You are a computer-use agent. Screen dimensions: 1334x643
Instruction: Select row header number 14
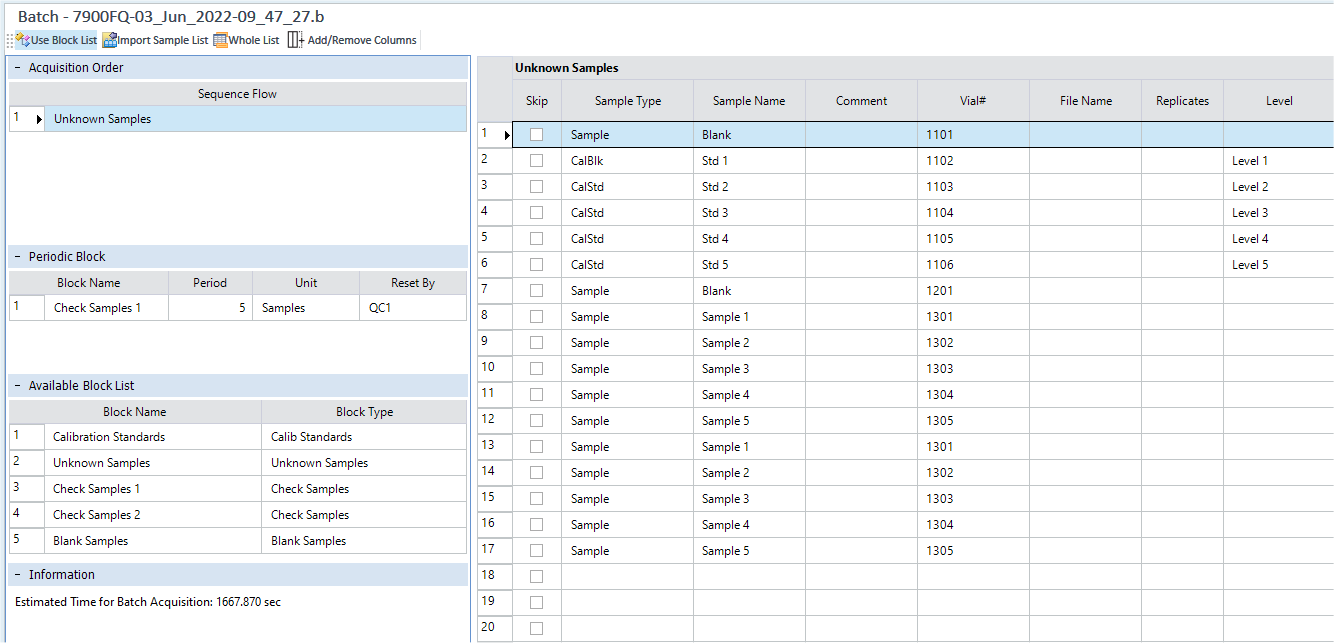pyautogui.click(x=494, y=473)
